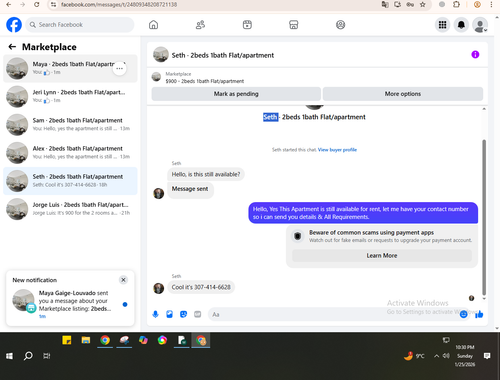Click the Aa message input field

333,314
